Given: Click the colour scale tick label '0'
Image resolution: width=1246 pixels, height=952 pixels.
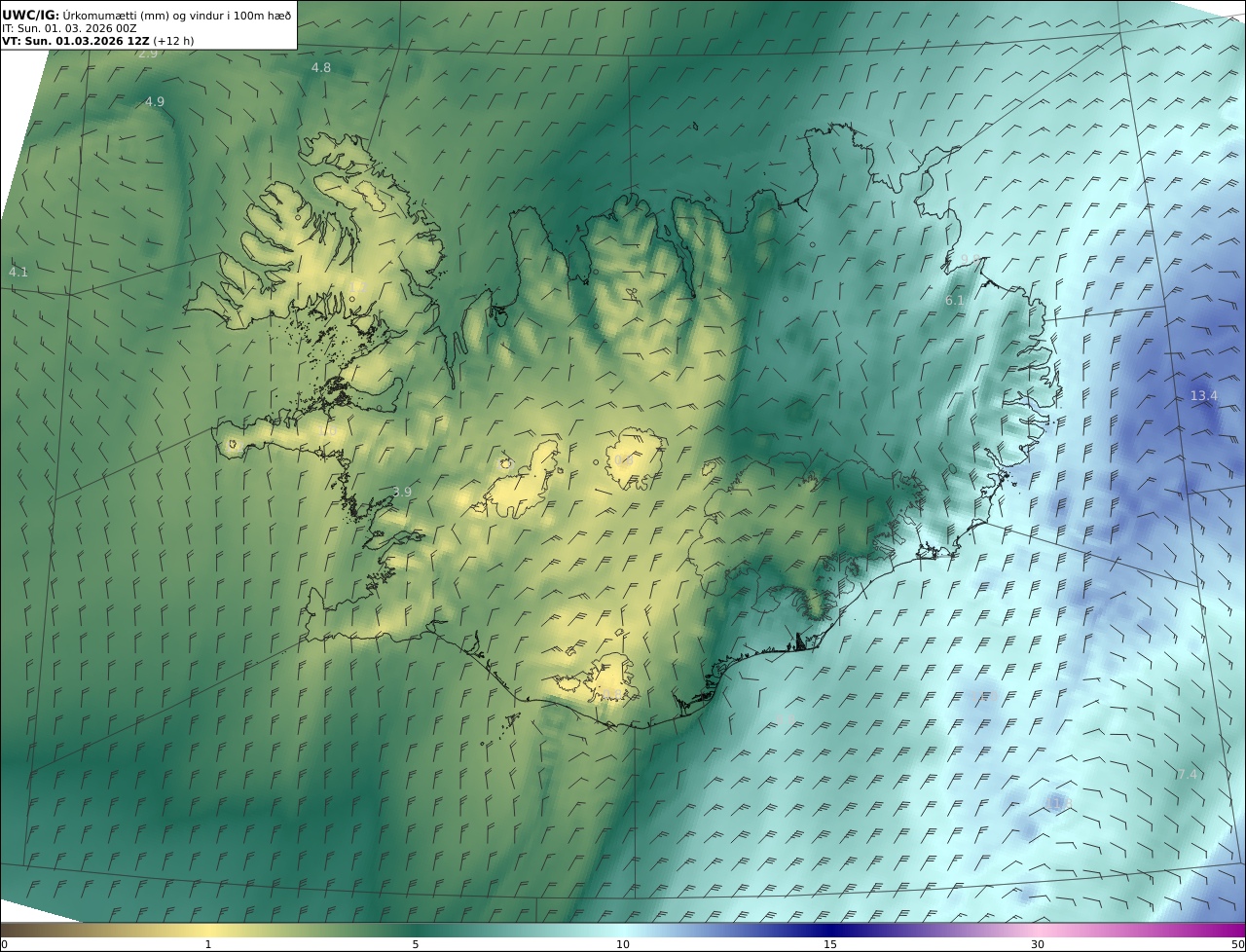Looking at the screenshot, I should point(4,944).
